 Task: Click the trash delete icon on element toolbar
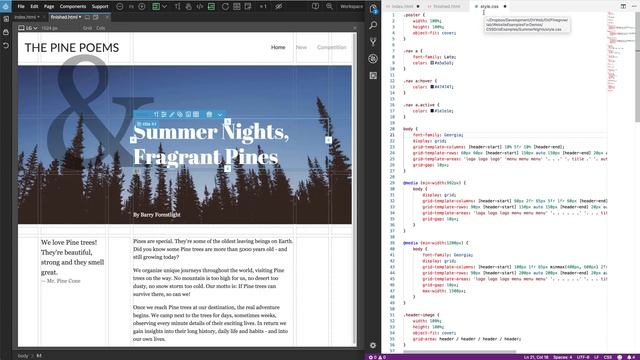209,115
